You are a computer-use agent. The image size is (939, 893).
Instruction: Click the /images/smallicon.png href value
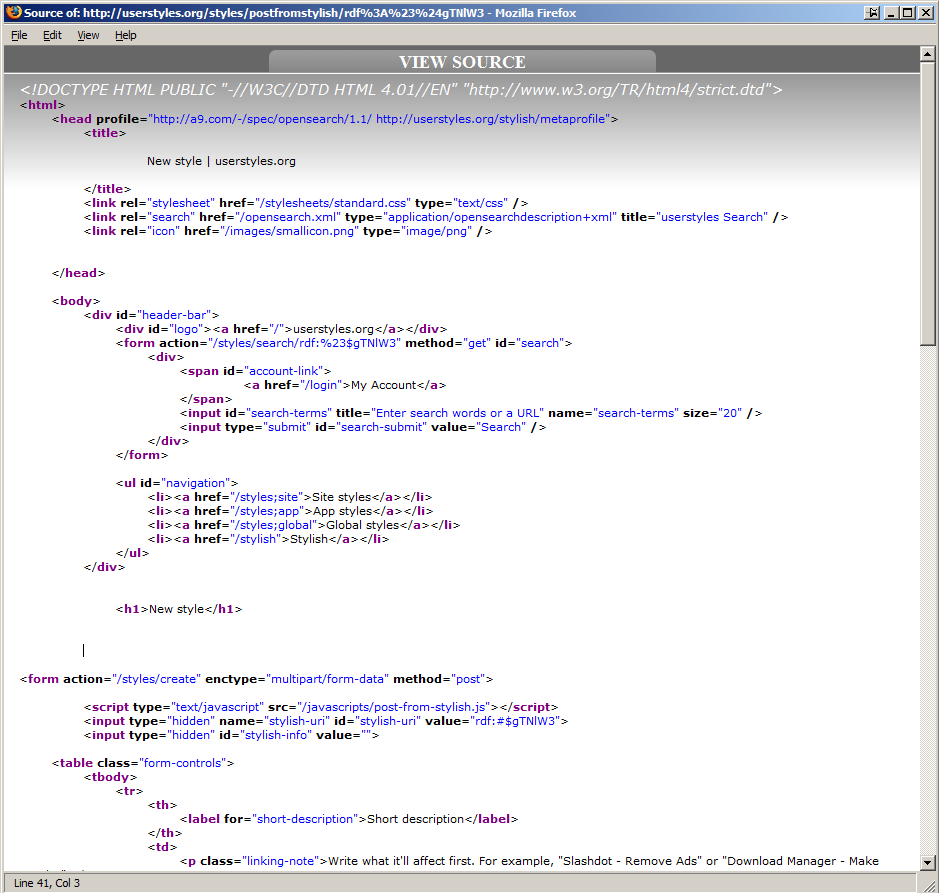(289, 231)
